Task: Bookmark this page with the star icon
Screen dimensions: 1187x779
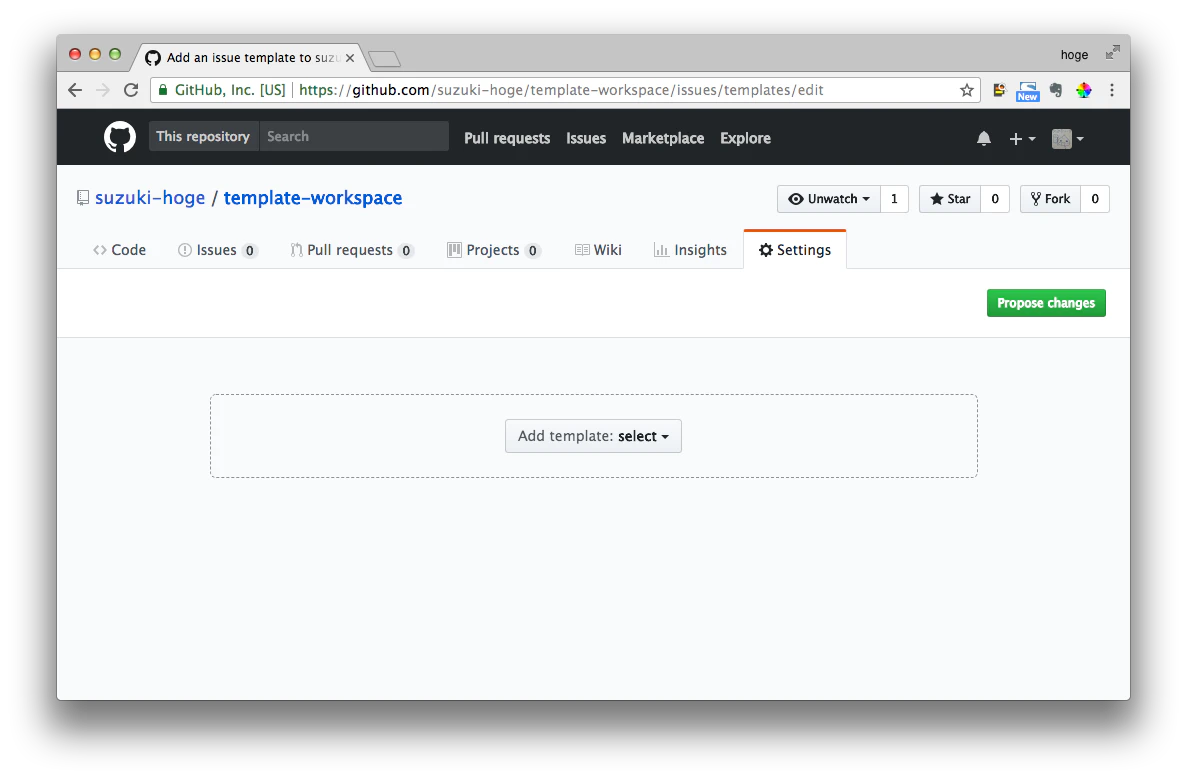Action: [967, 90]
